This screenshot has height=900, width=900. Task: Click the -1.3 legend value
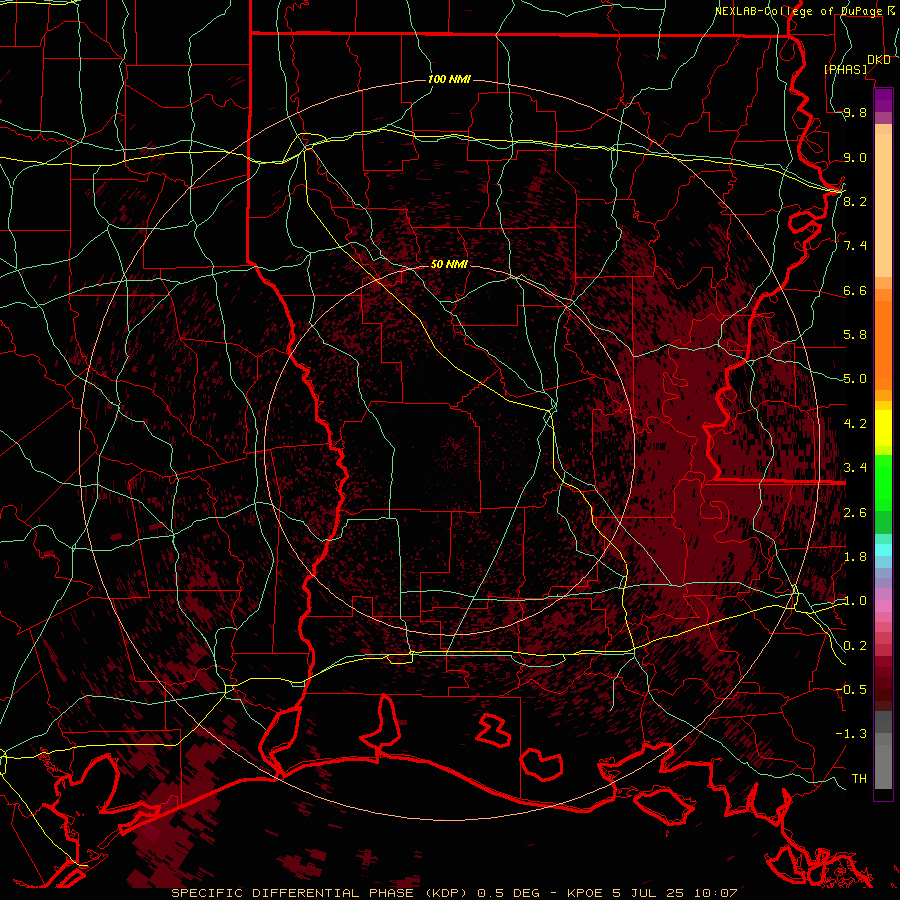pyautogui.click(x=851, y=734)
